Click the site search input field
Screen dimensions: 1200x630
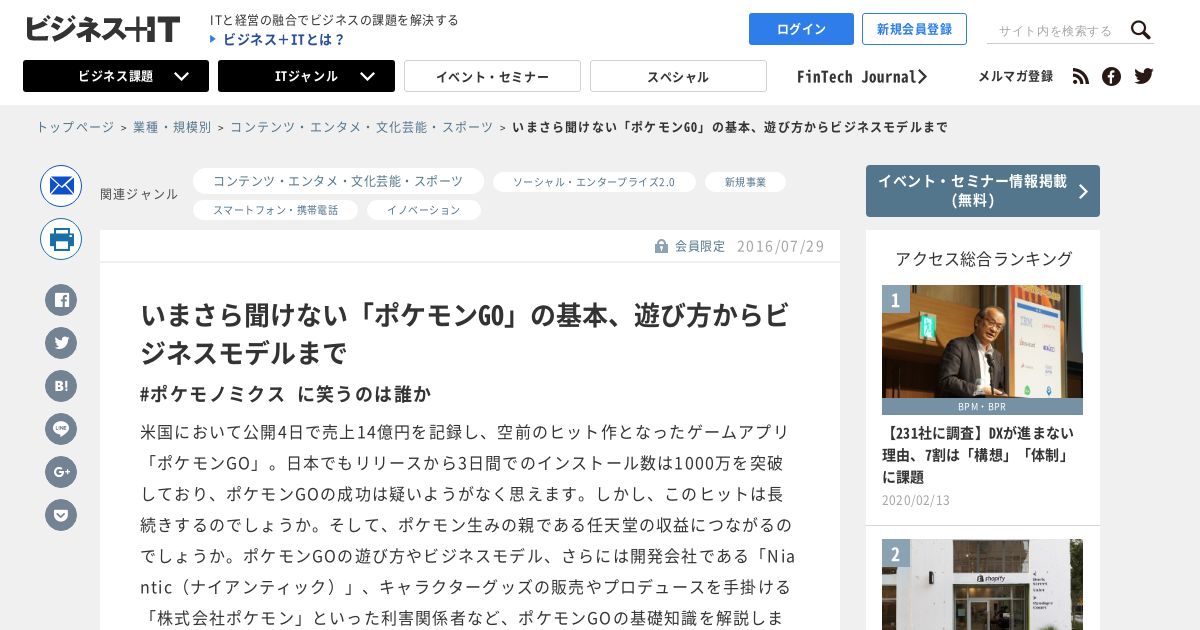[1057, 31]
